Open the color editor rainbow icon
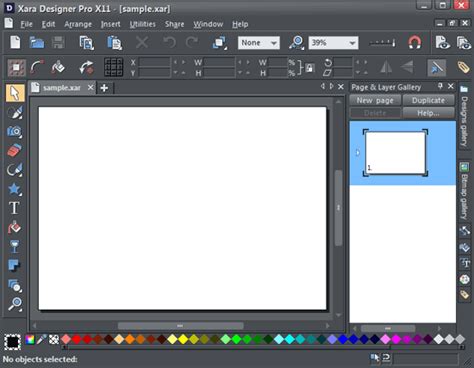The image size is (474, 368). tap(30, 340)
